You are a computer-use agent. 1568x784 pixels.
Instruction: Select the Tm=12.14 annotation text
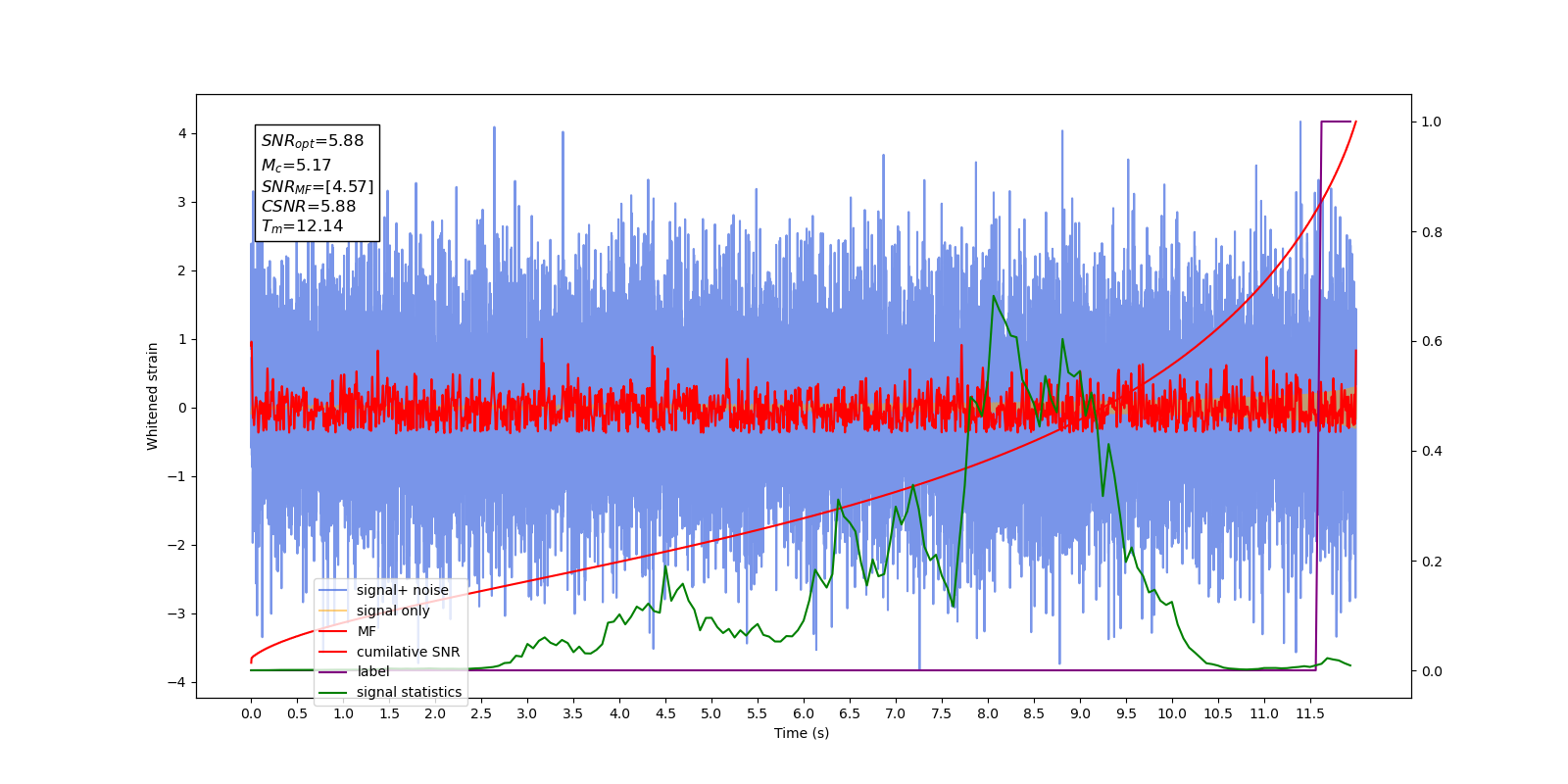tap(302, 226)
